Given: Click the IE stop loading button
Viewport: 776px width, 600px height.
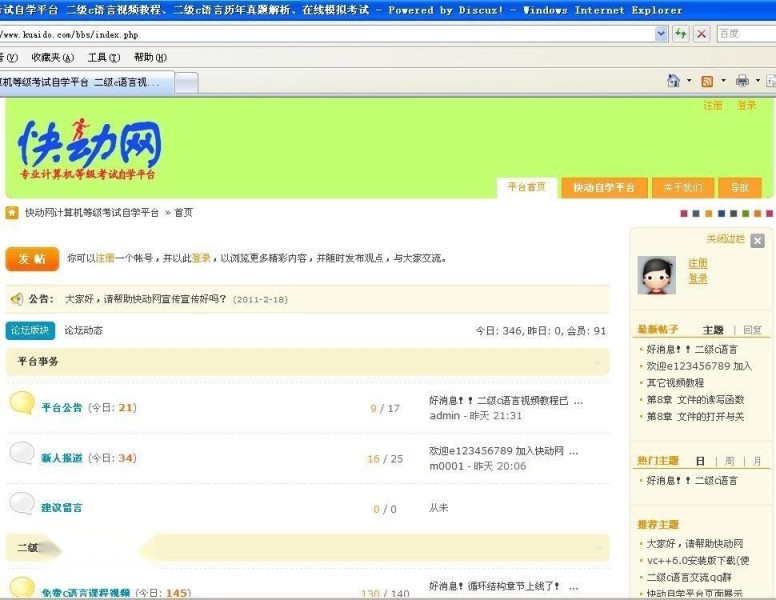Looking at the screenshot, I should [x=702, y=34].
